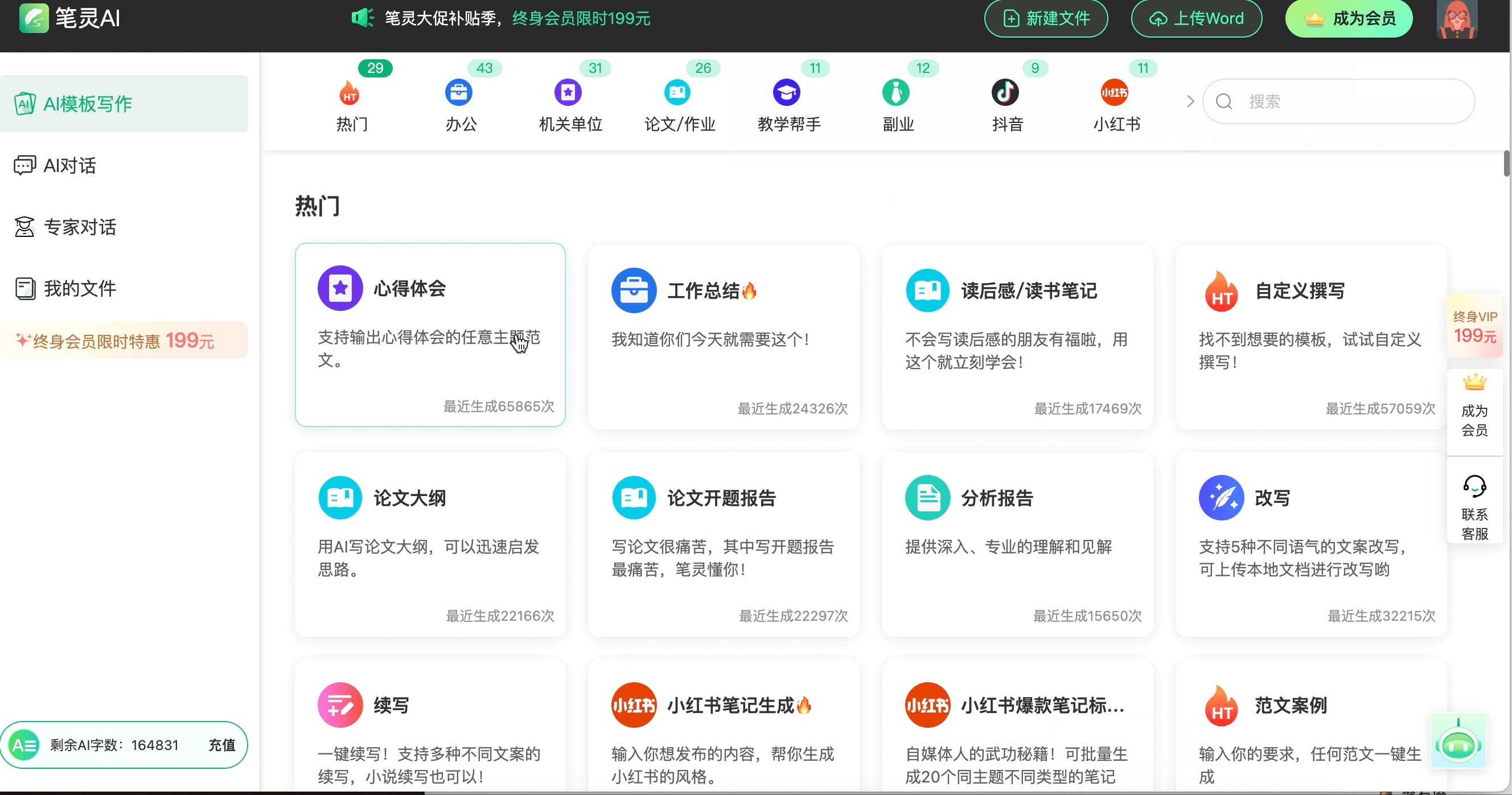Select the 小红书 category icon
The image size is (1512, 795).
1115,92
